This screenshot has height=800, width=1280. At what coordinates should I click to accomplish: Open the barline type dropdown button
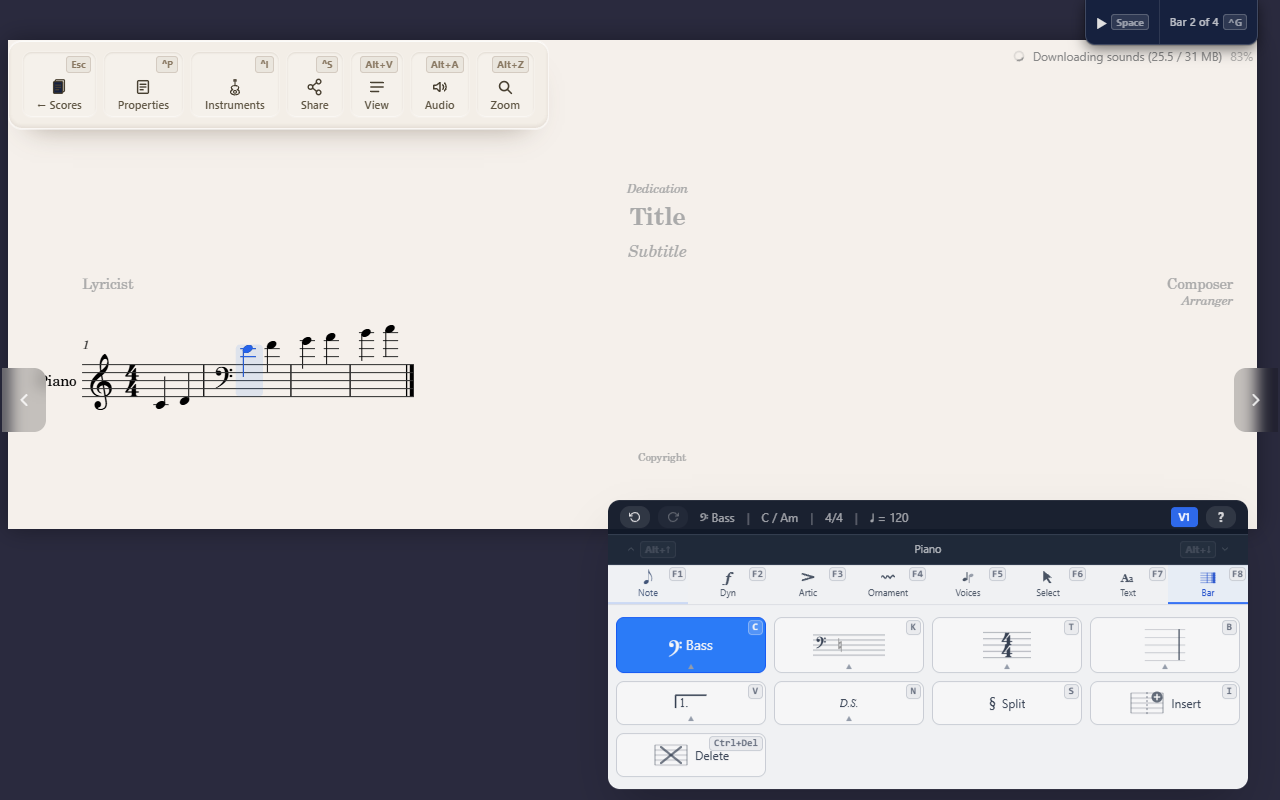1165,645
